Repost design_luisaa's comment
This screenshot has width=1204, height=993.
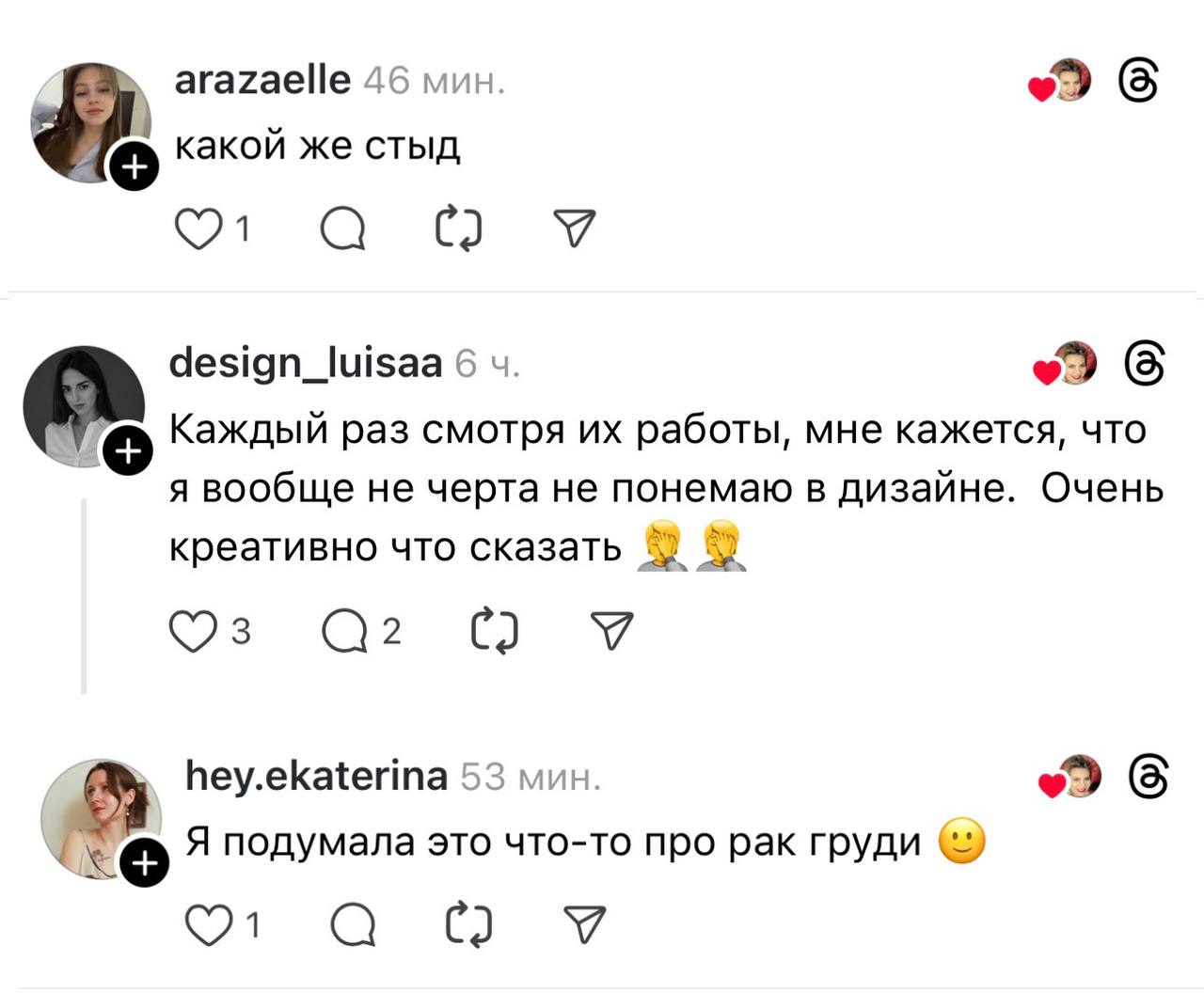pyautogui.click(x=494, y=631)
